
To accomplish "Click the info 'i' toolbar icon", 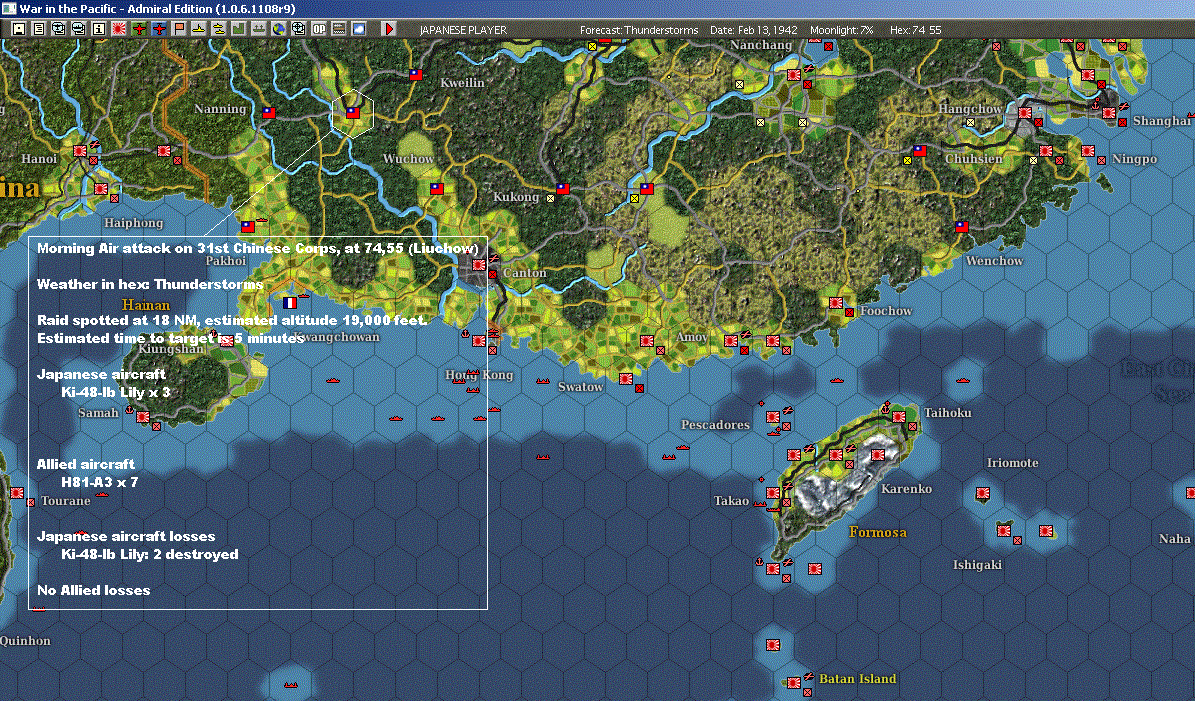I will [99, 29].
